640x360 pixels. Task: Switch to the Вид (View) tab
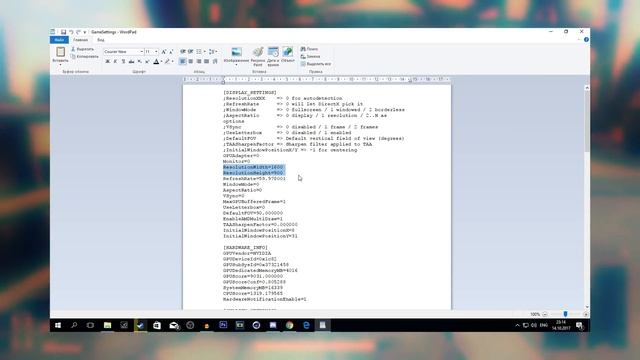pos(100,40)
